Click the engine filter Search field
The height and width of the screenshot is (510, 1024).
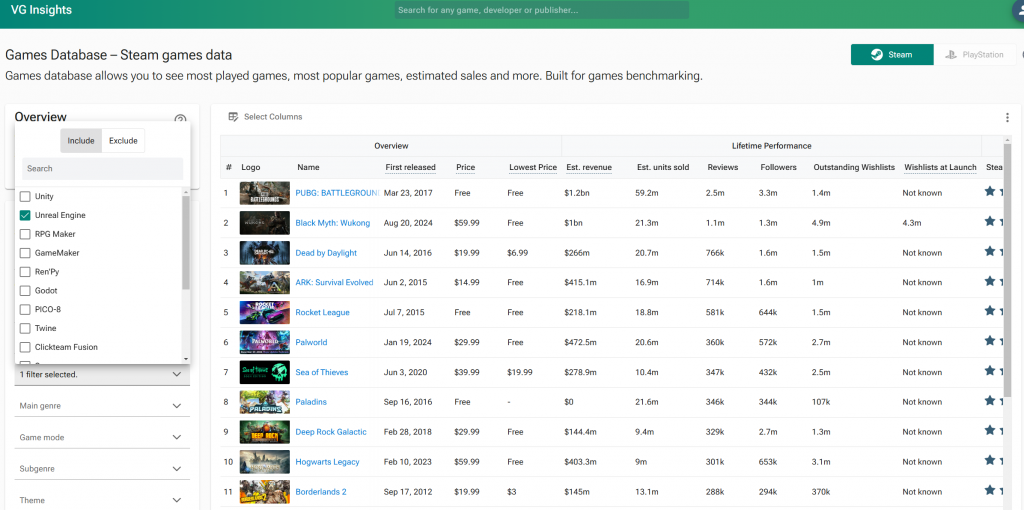click(103, 168)
